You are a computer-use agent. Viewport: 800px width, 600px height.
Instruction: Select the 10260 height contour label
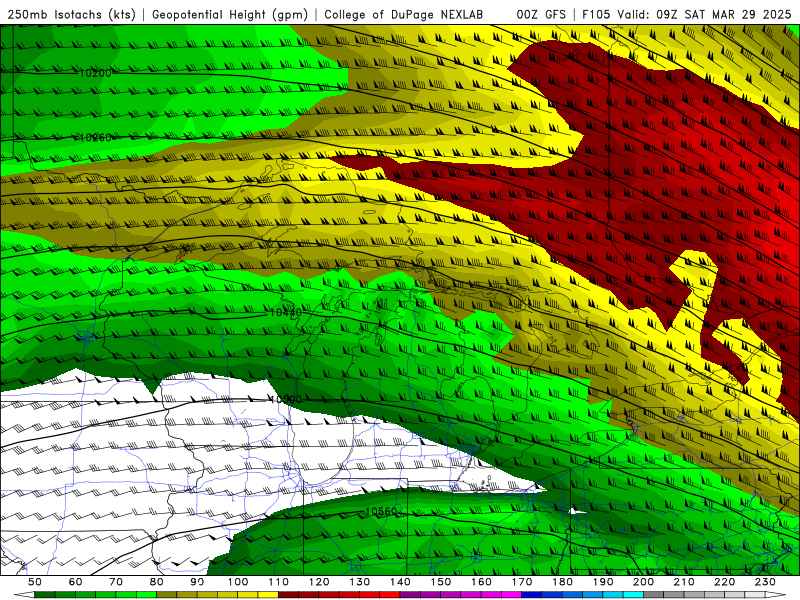(x=95, y=138)
